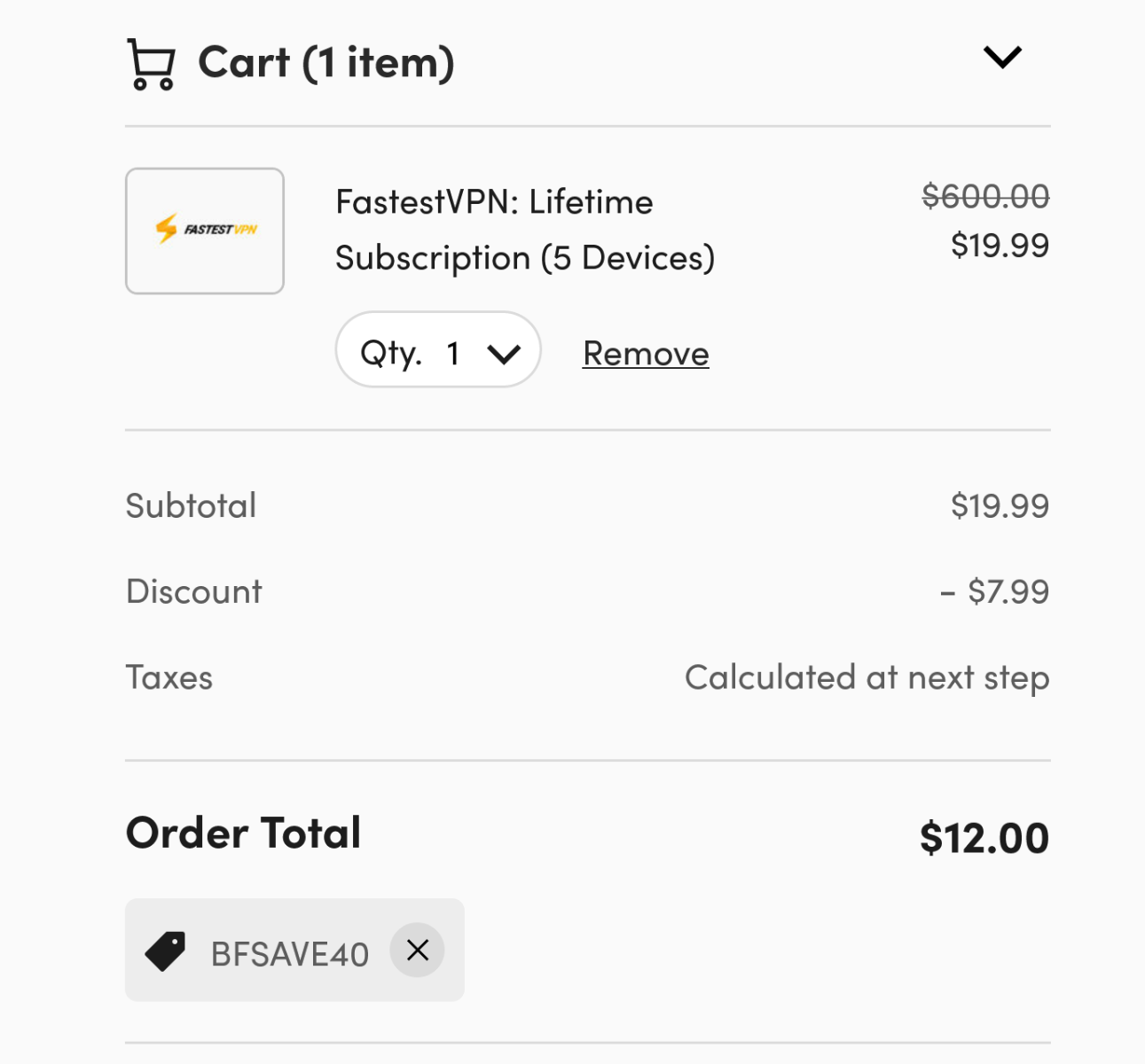Screen dimensions: 1145x1064
Task: Click the Order Total label
Action: point(243,833)
